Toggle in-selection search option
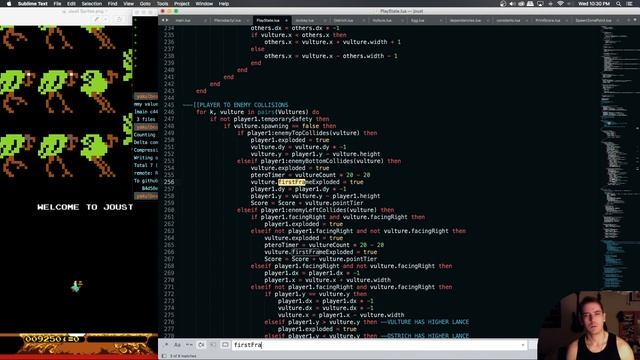640x360 pixels. [x=213, y=345]
